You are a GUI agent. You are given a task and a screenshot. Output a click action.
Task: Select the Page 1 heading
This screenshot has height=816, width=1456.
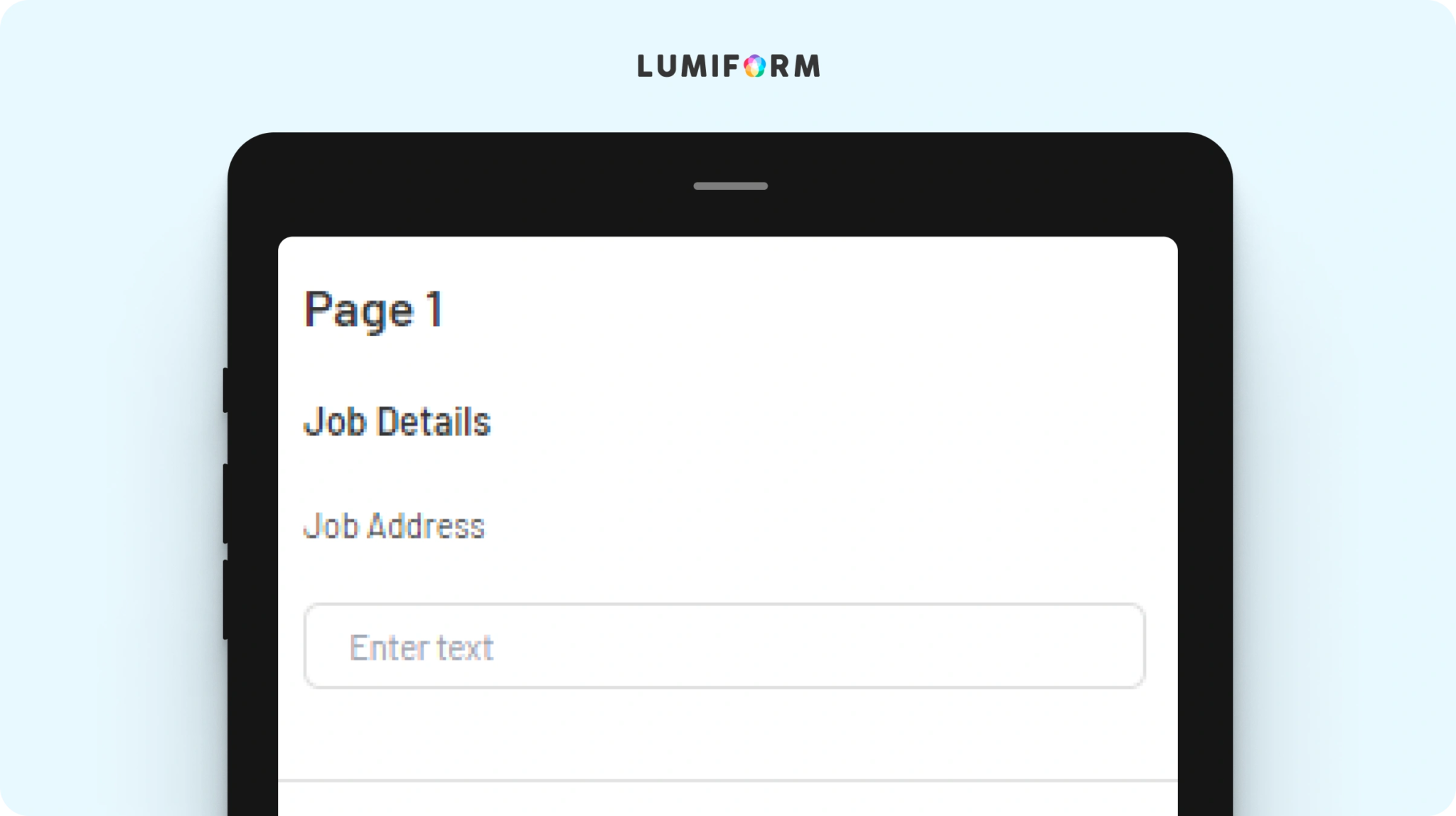374,311
